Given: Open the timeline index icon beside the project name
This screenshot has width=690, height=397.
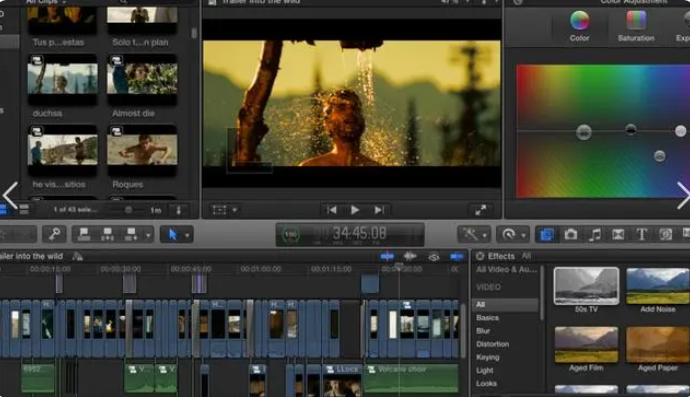Looking at the screenshot, I should pos(77,256).
